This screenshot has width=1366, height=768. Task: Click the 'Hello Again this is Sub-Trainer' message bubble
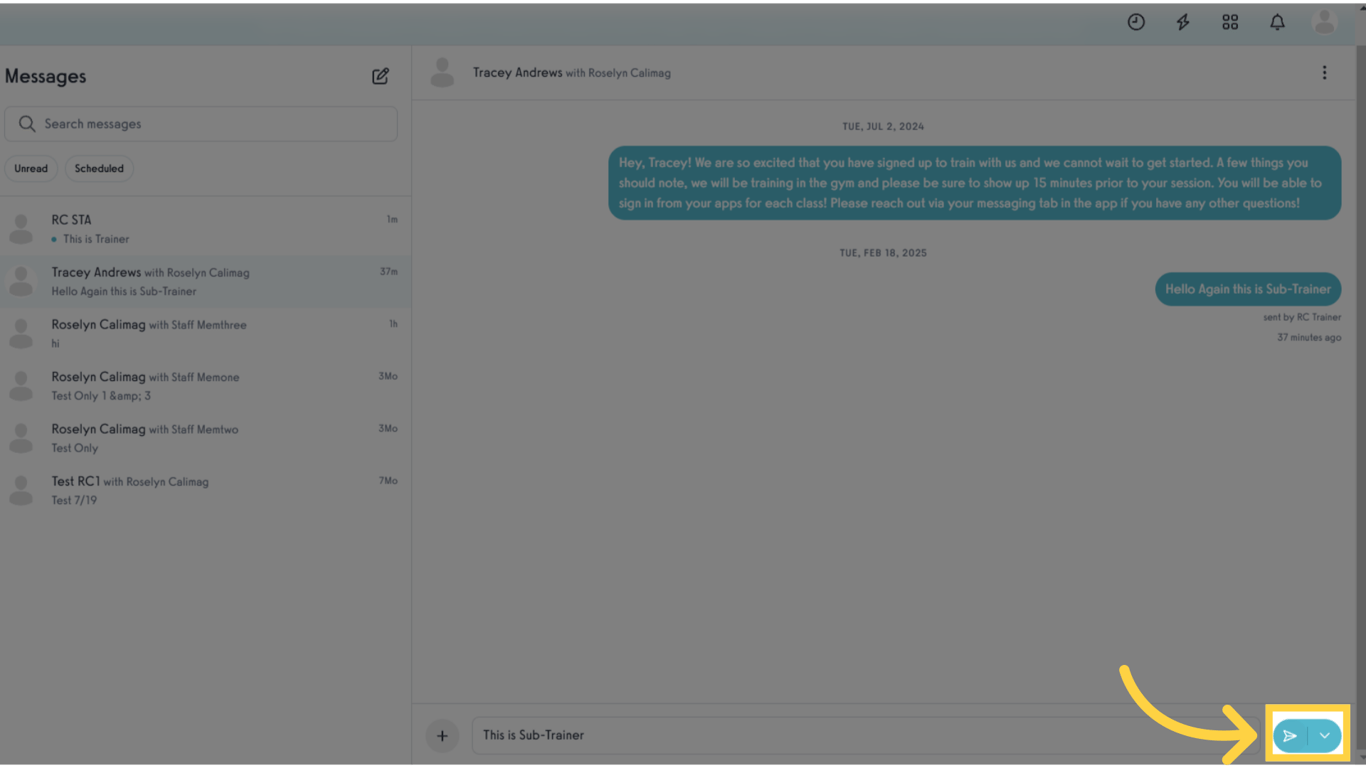point(1248,289)
